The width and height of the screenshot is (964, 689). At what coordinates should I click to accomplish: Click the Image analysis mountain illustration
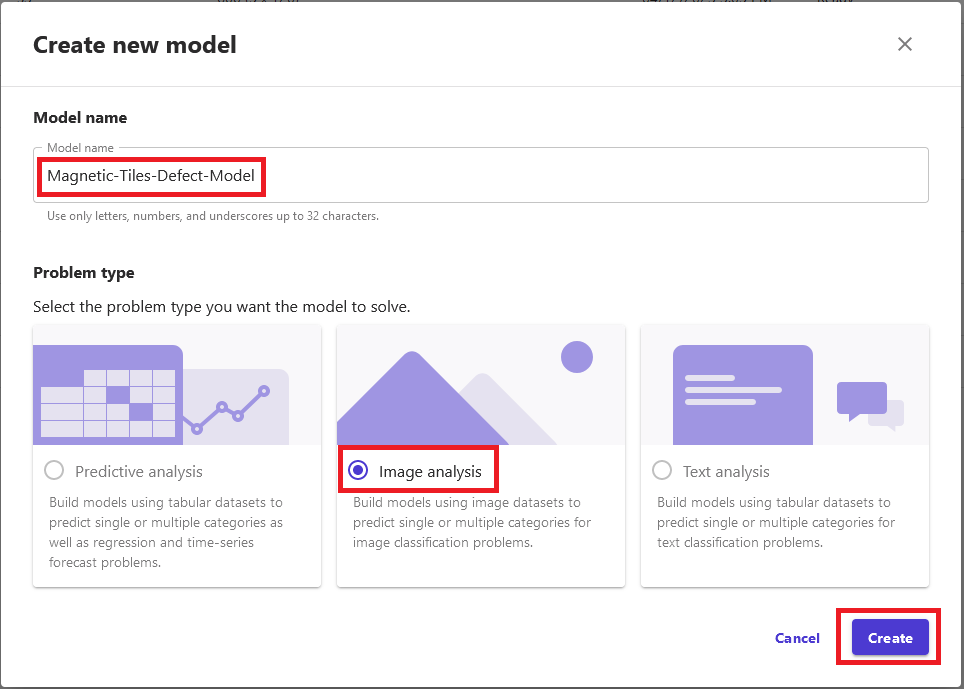coord(481,385)
